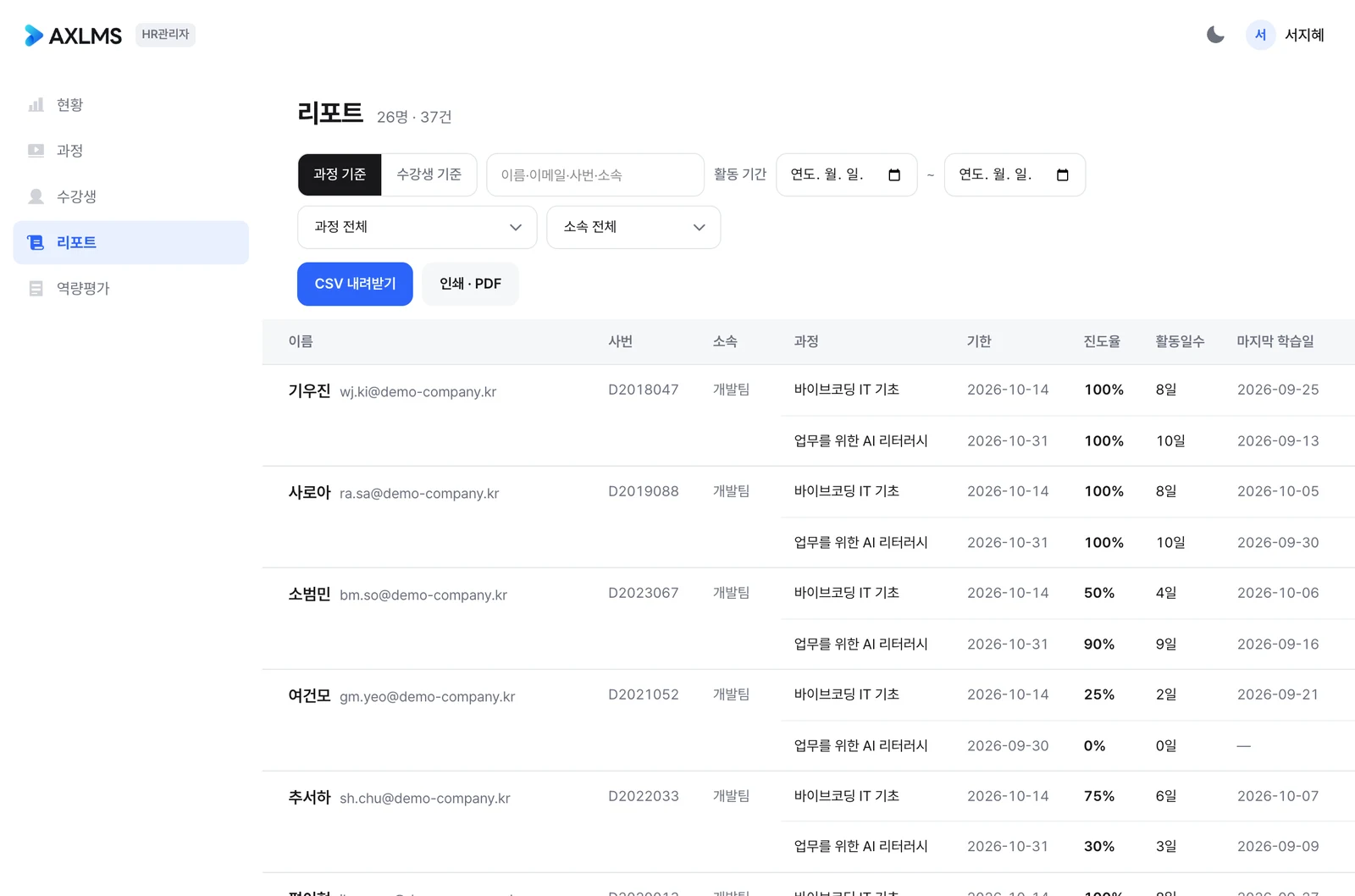Image resolution: width=1355 pixels, height=896 pixels.
Task: Select the name 기우진 in the table
Action: click(x=309, y=390)
